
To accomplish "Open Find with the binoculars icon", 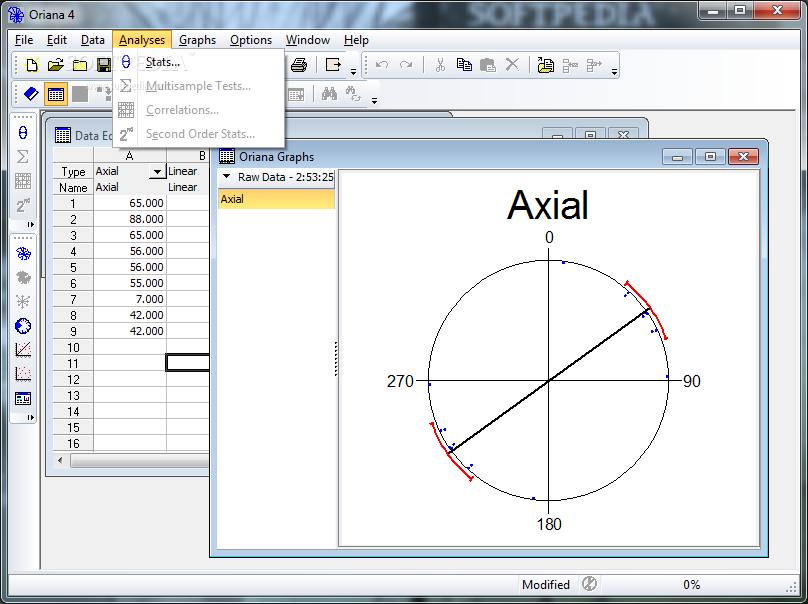I will [329, 94].
